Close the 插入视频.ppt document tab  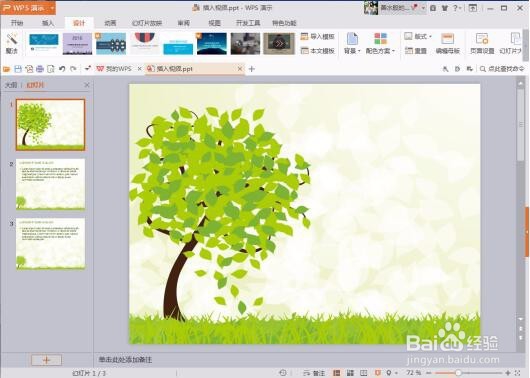point(240,69)
